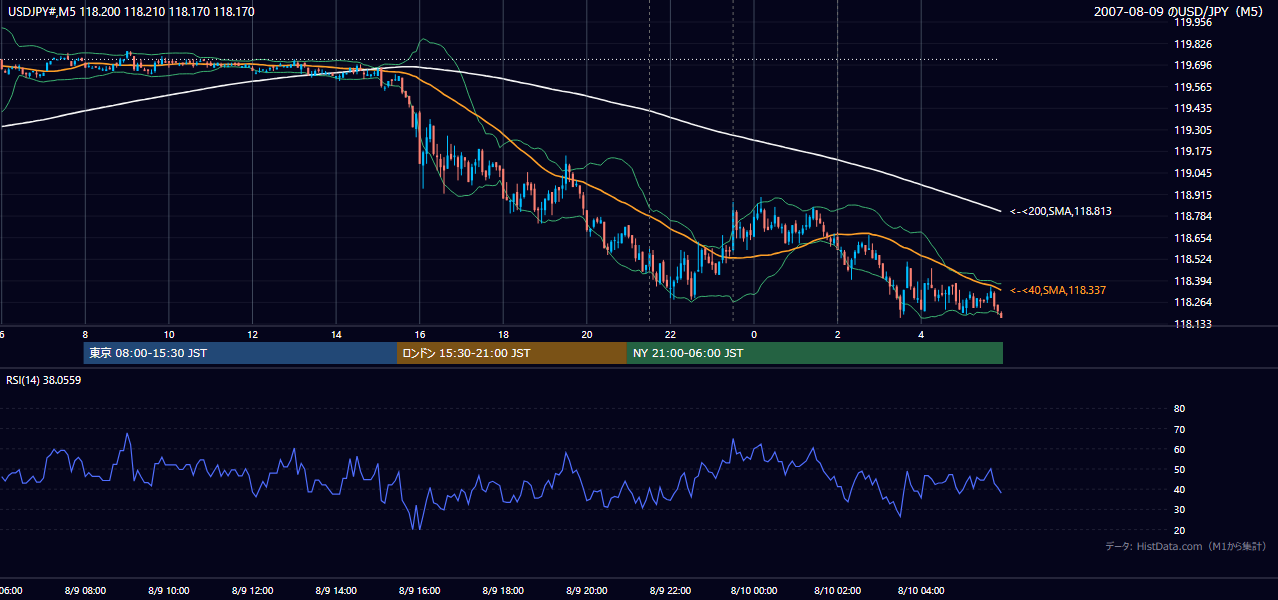
Task: Click the 8/9 20:00 bottom timeline label
Action: 587,591
